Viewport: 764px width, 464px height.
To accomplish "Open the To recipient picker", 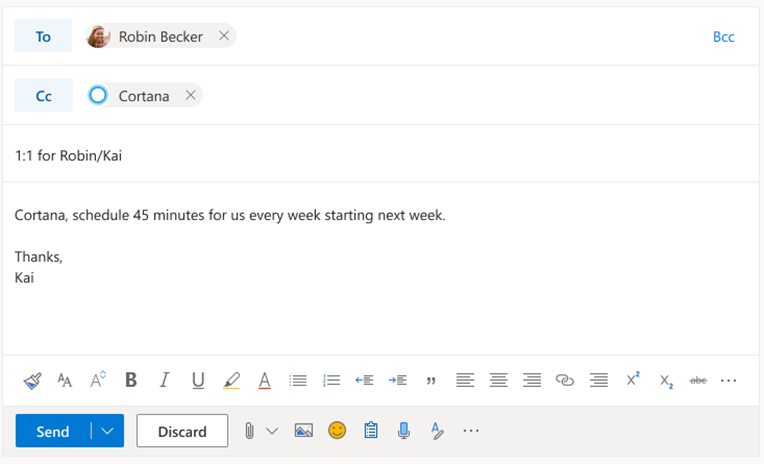I will (43, 36).
